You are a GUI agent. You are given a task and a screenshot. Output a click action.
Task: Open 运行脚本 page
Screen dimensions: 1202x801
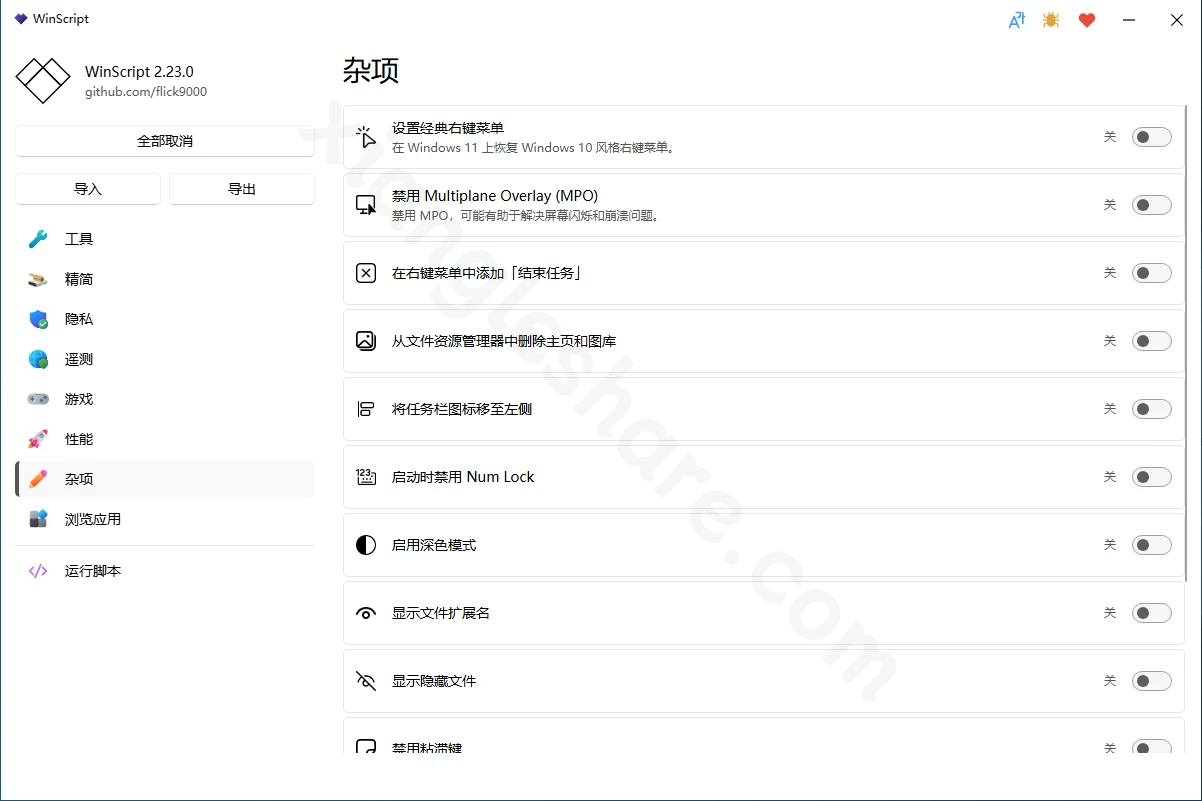pyautogui.click(x=165, y=571)
